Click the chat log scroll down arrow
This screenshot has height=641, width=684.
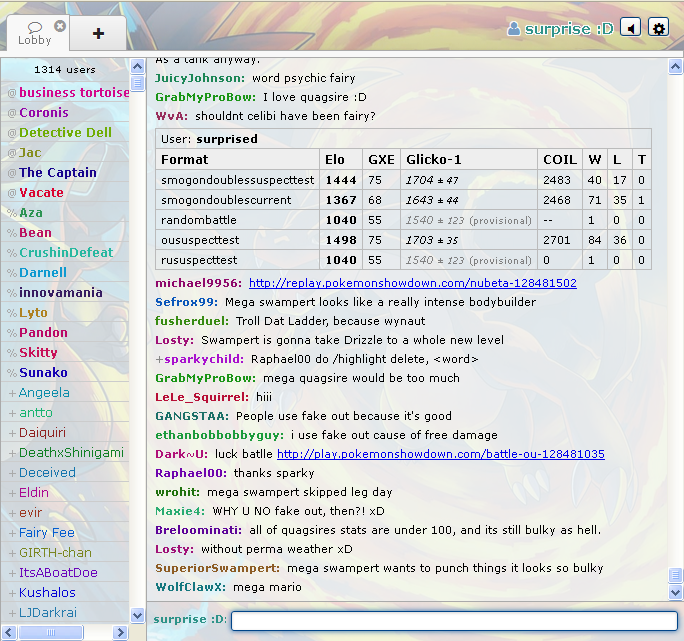click(675, 593)
